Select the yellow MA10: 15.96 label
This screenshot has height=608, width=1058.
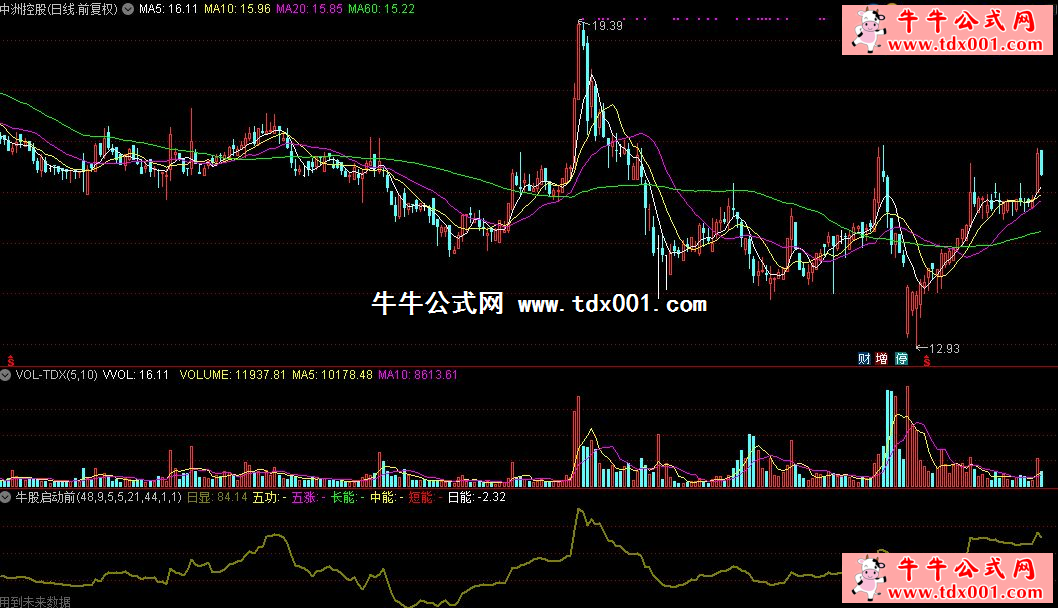point(236,8)
